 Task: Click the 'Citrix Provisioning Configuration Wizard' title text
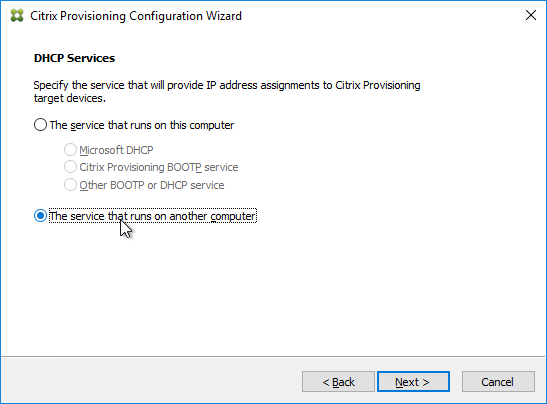136,16
